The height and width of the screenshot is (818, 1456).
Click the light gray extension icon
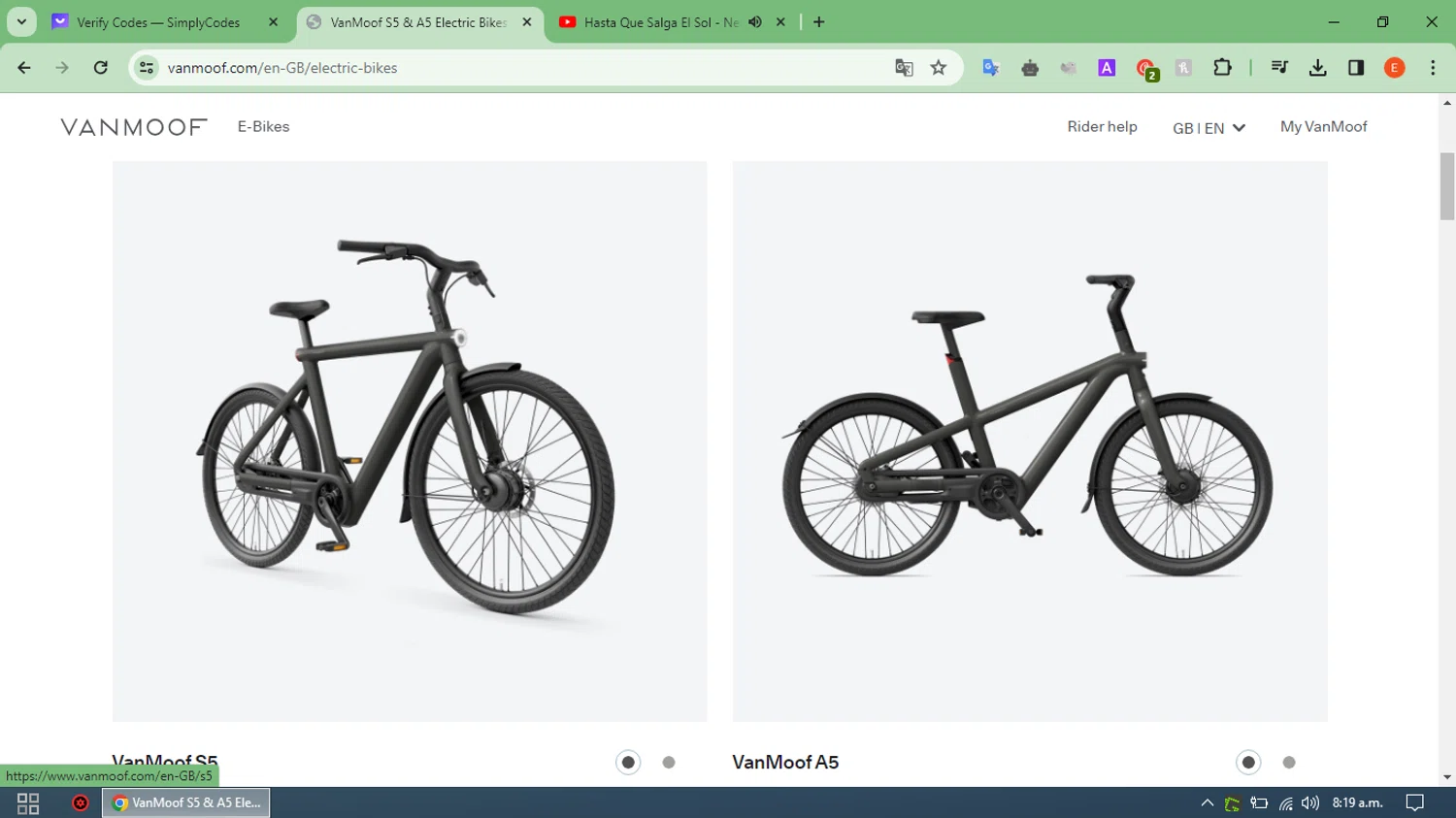[x=1183, y=68]
